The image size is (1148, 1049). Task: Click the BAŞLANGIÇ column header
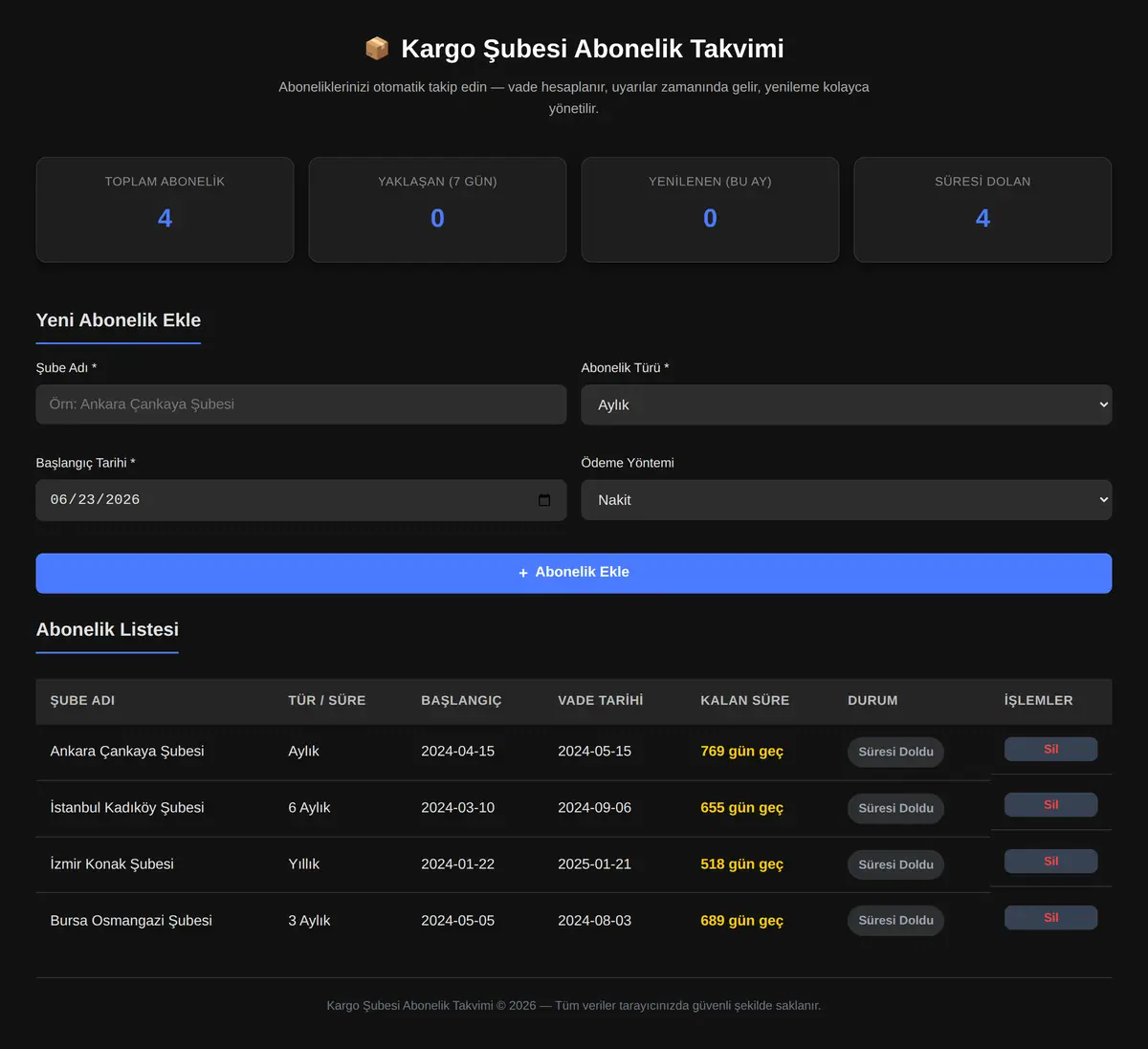pyautogui.click(x=461, y=701)
